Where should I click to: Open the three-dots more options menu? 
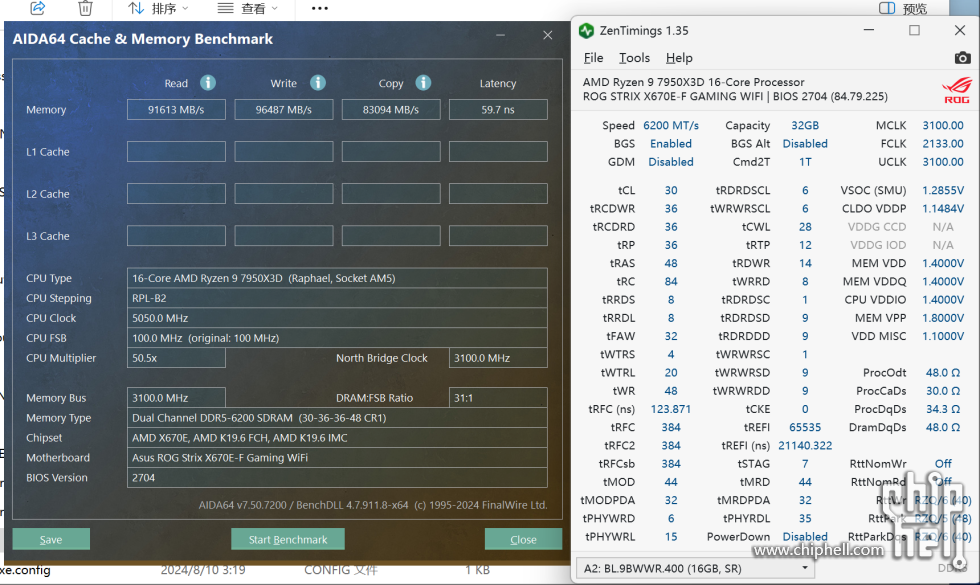click(x=320, y=8)
